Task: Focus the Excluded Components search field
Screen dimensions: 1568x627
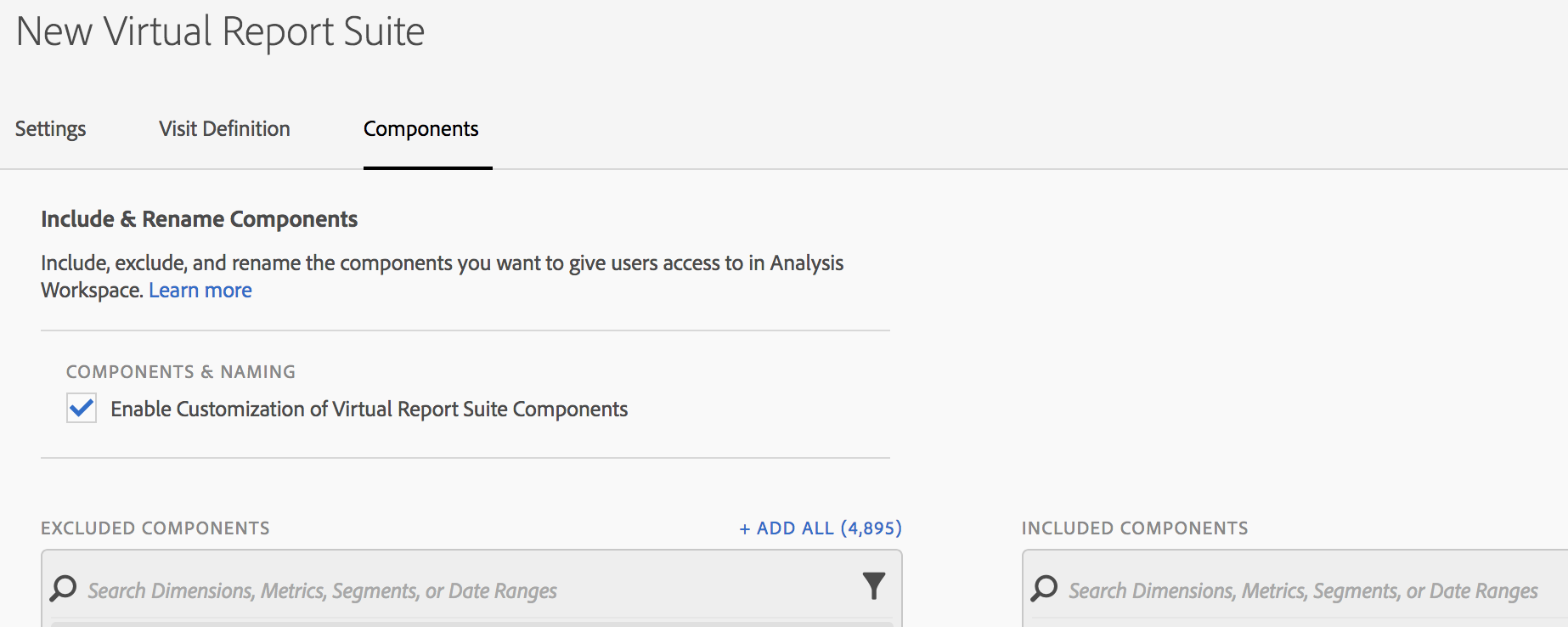Action: tap(467, 590)
